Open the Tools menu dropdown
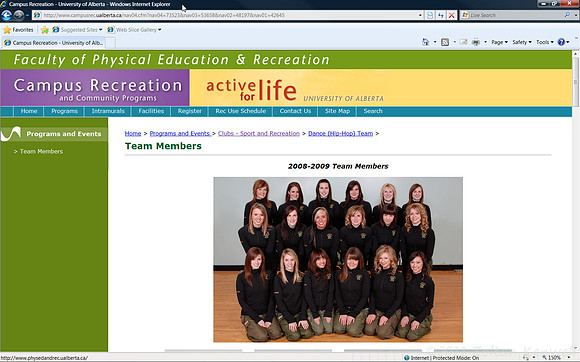580x362 pixels. click(x=545, y=42)
